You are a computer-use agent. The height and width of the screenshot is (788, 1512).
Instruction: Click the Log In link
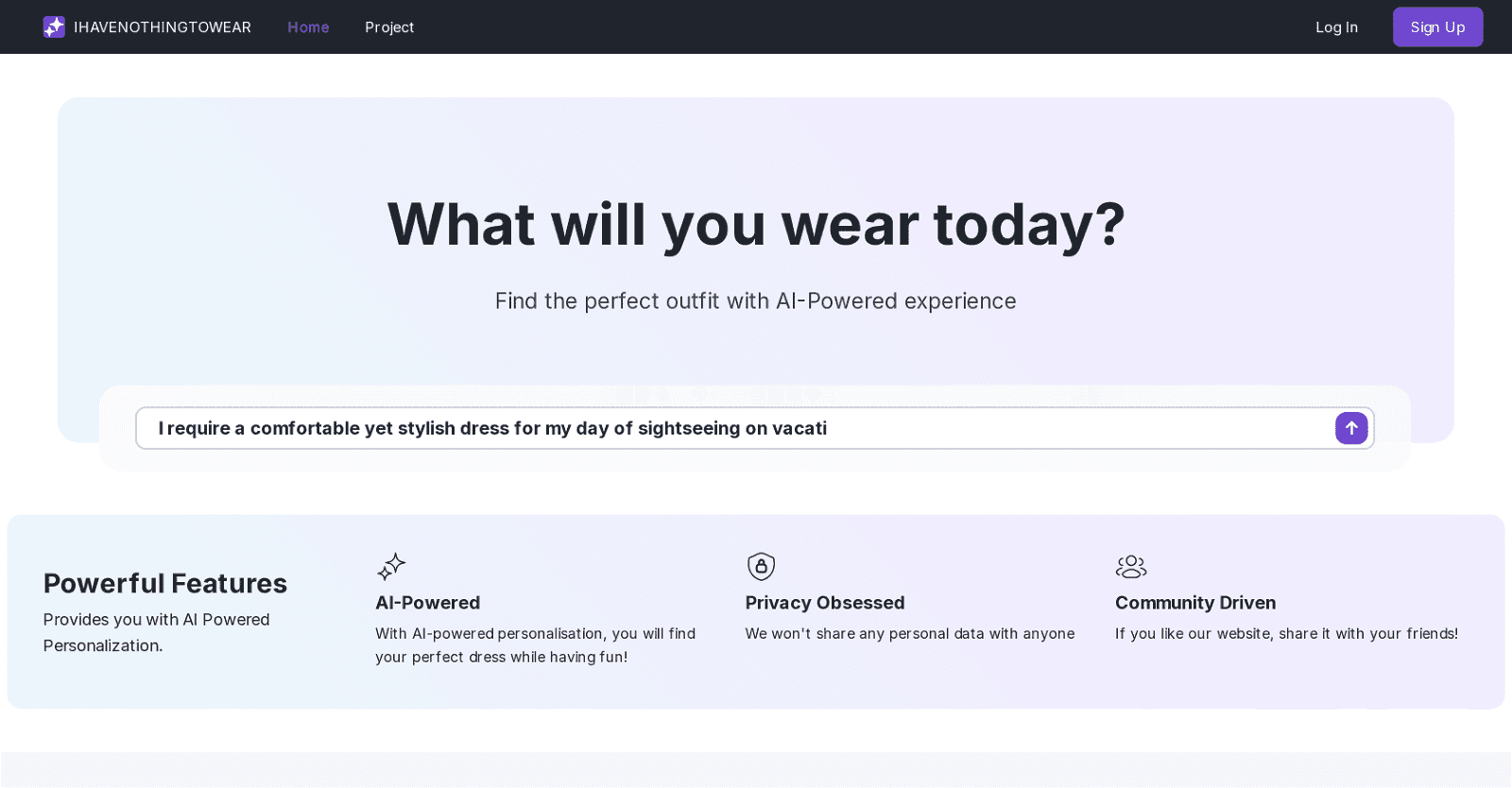coord(1336,27)
